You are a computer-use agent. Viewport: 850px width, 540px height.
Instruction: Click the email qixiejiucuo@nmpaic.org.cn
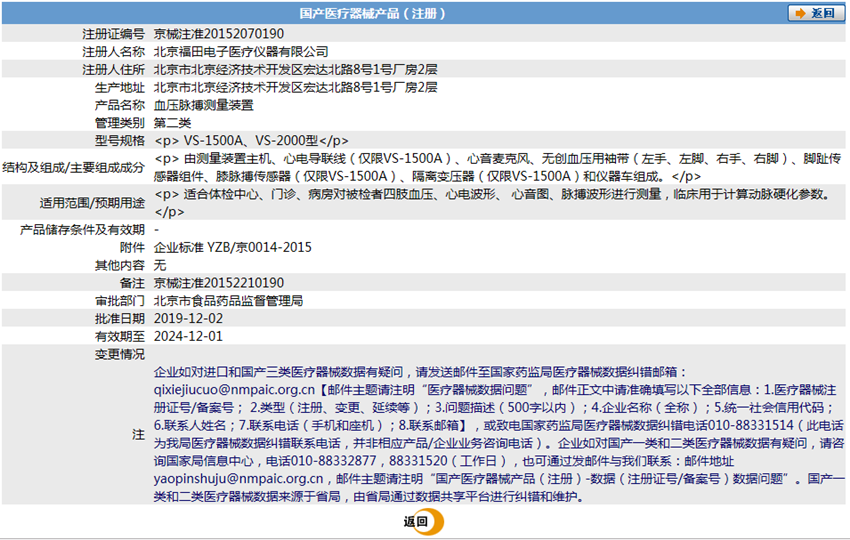click(x=234, y=390)
